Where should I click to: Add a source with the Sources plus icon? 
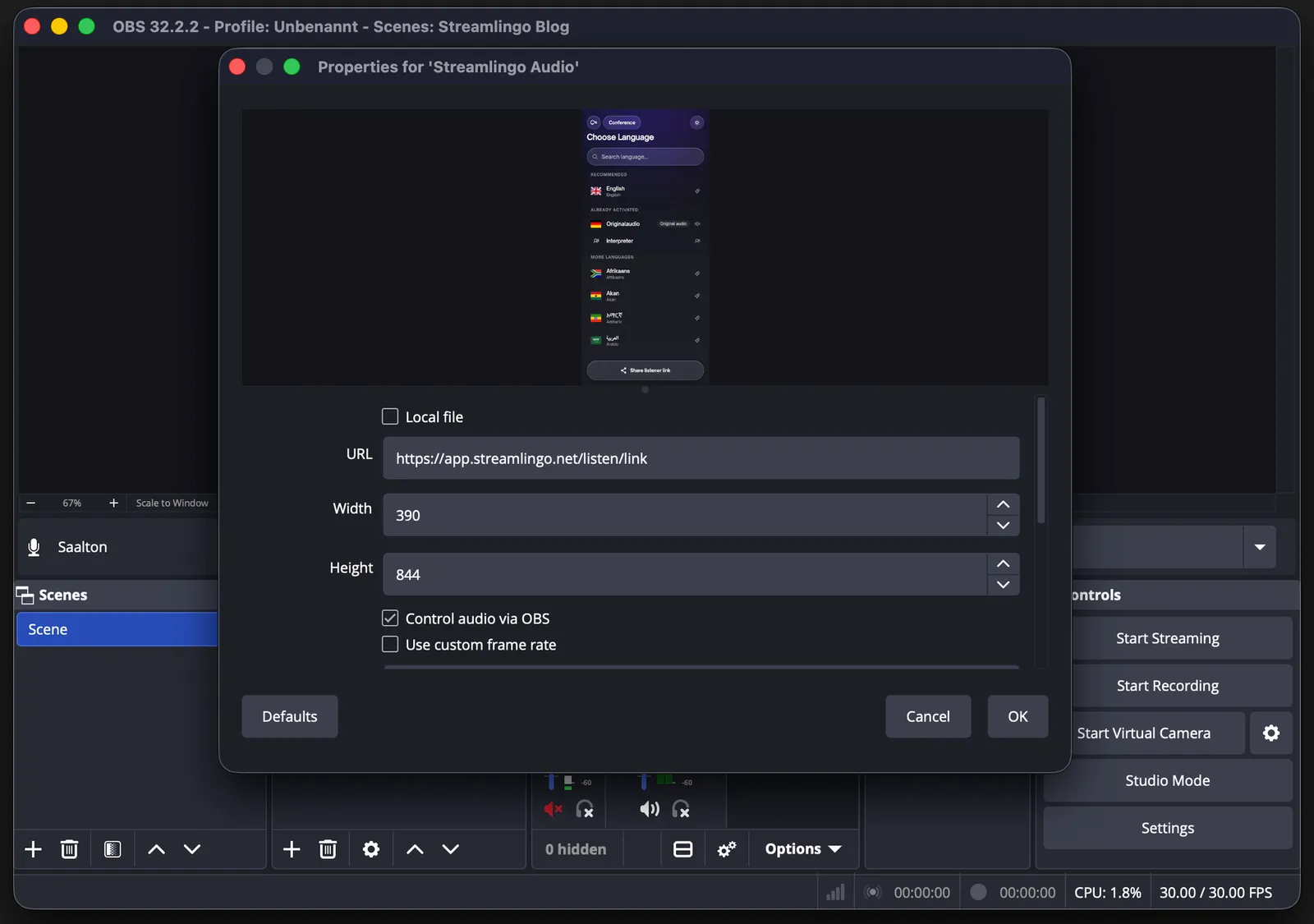point(292,849)
